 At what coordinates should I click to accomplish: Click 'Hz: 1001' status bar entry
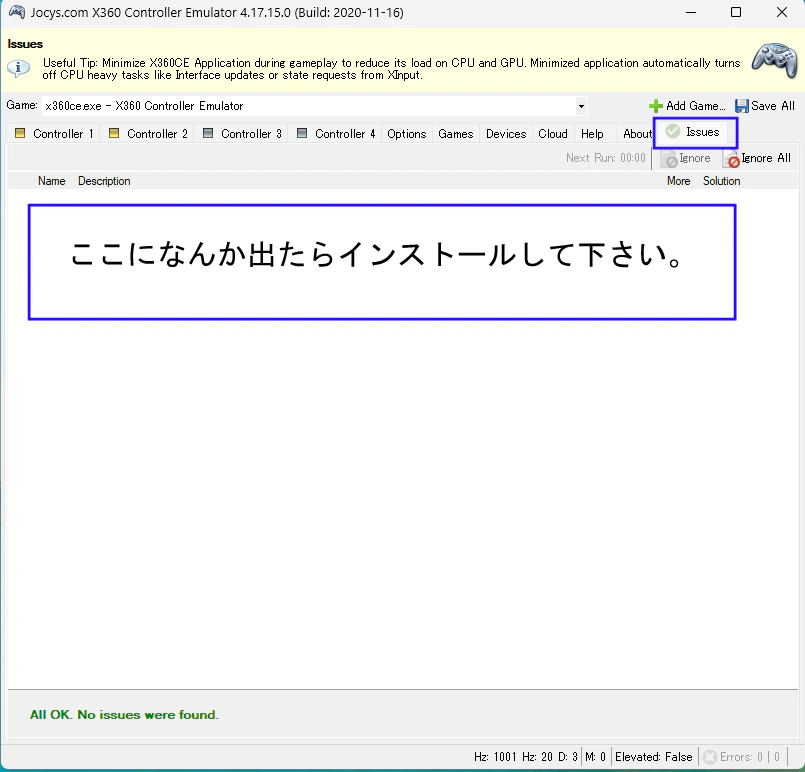pos(495,757)
